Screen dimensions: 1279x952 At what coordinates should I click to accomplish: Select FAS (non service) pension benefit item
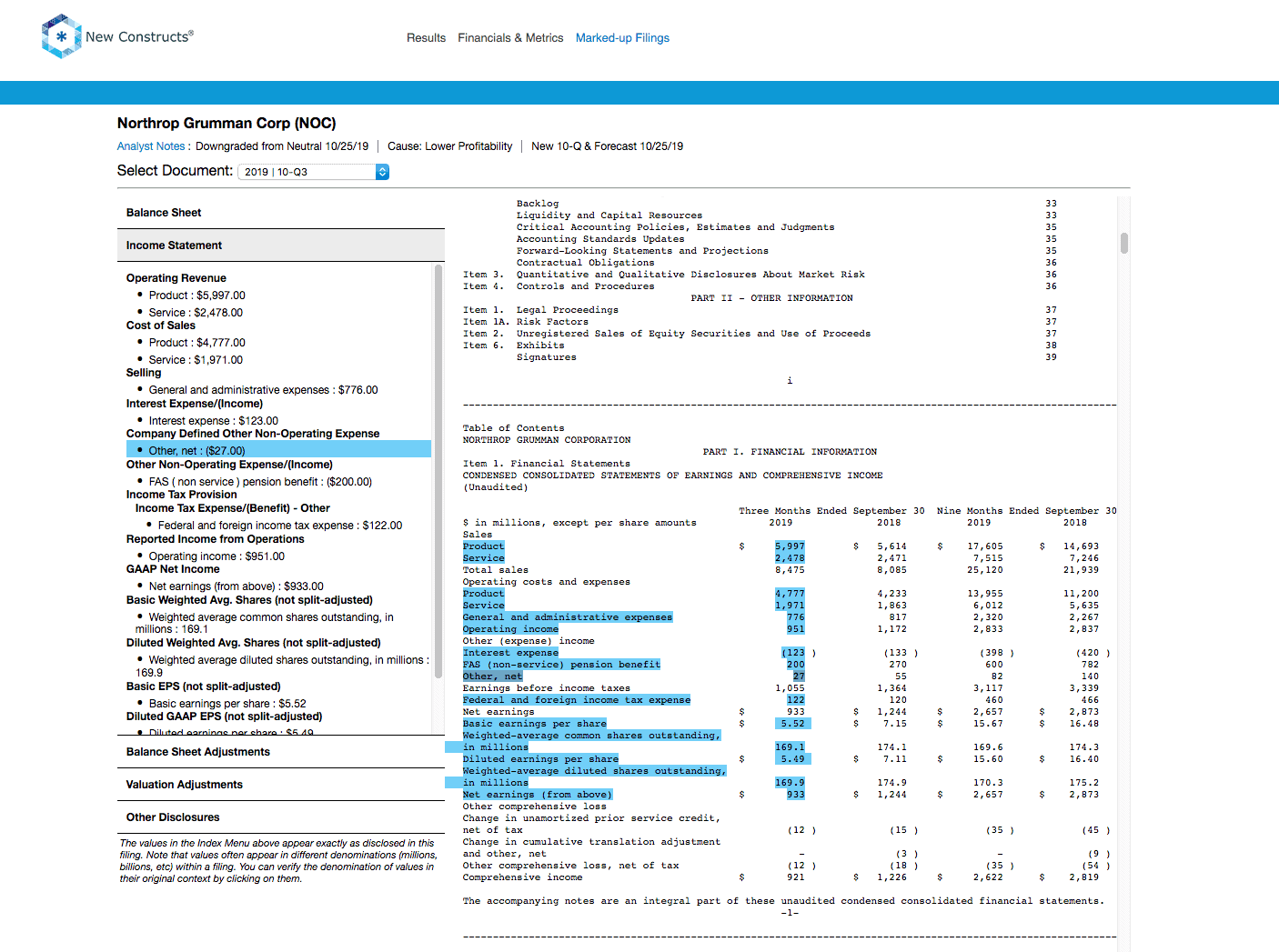260,482
